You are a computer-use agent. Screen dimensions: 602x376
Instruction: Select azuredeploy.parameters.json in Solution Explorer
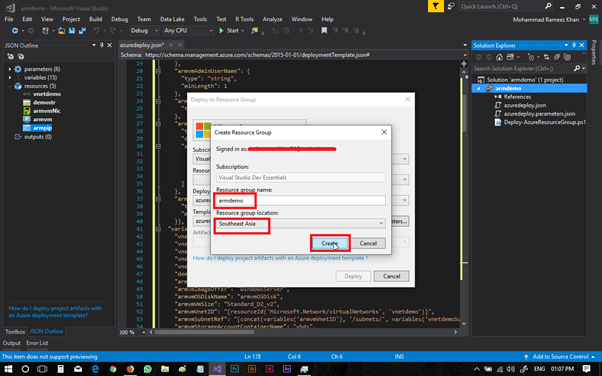[539, 114]
